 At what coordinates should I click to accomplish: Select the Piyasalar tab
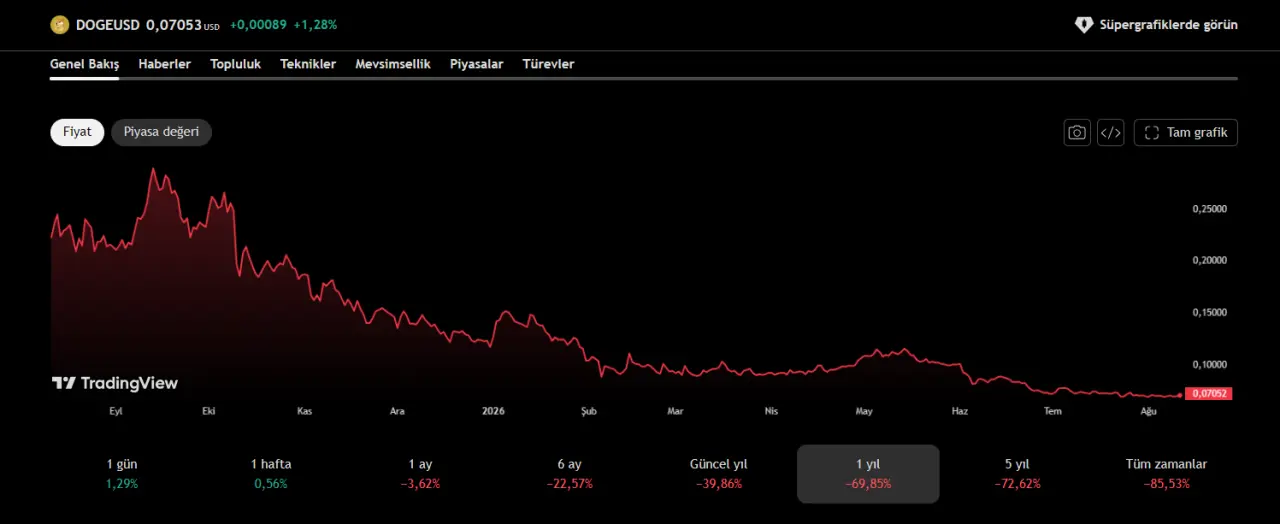pyautogui.click(x=477, y=64)
